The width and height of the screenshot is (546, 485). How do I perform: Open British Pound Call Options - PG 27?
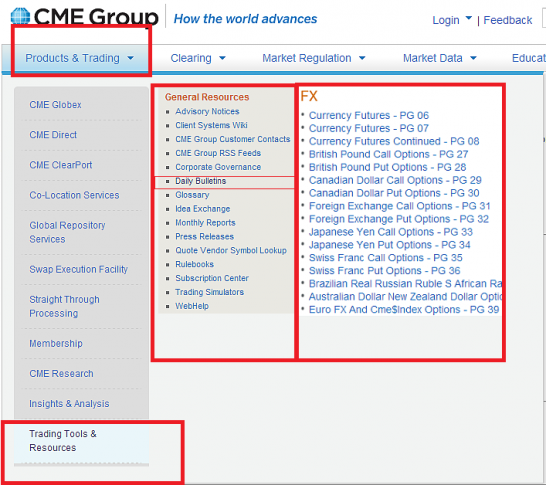click(x=388, y=154)
